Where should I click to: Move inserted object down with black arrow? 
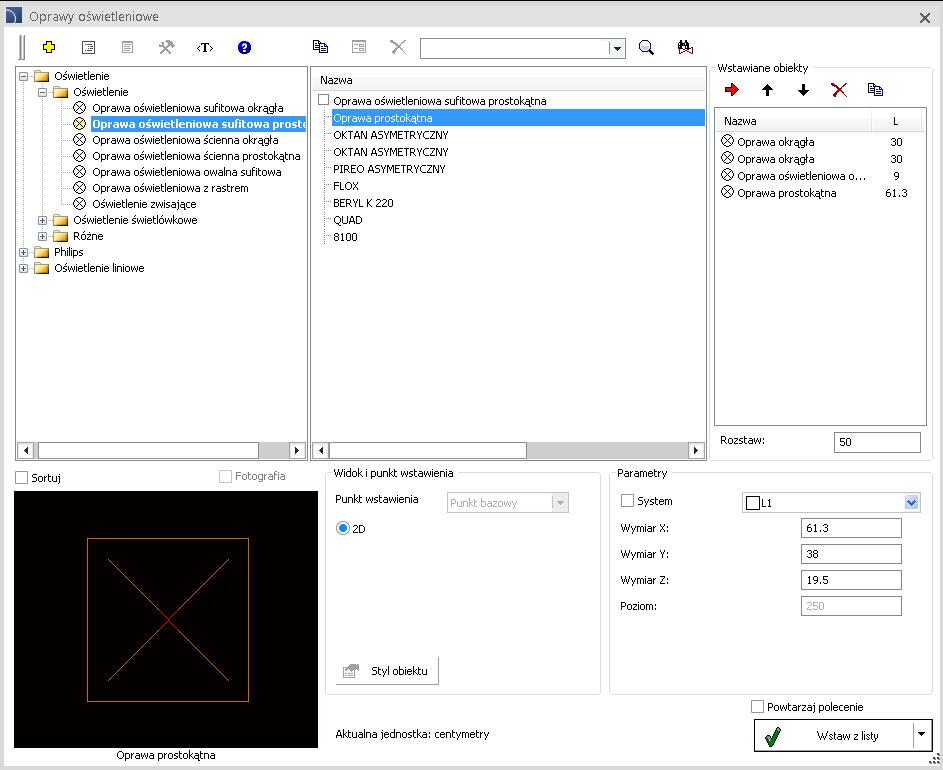point(803,90)
